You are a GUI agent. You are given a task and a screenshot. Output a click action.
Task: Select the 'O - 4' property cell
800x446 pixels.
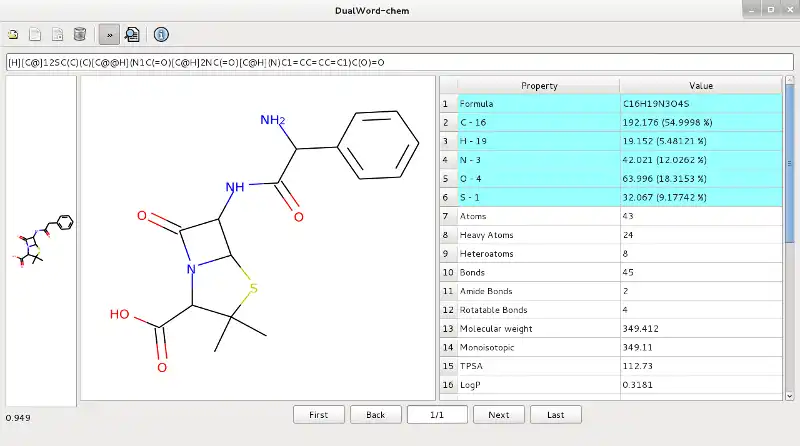tap(539, 179)
